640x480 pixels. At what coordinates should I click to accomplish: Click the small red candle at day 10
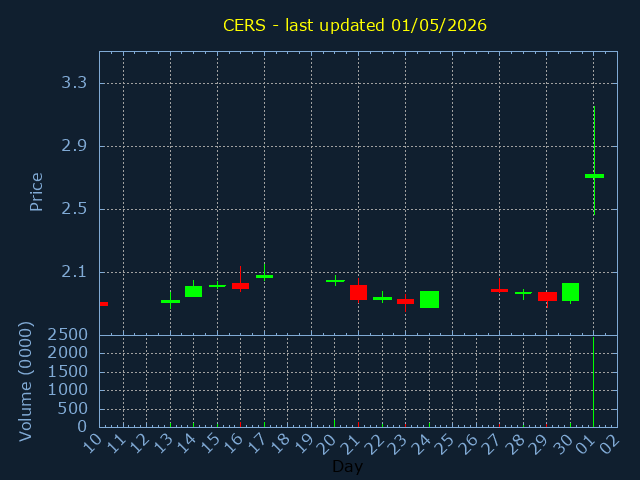pos(104,304)
